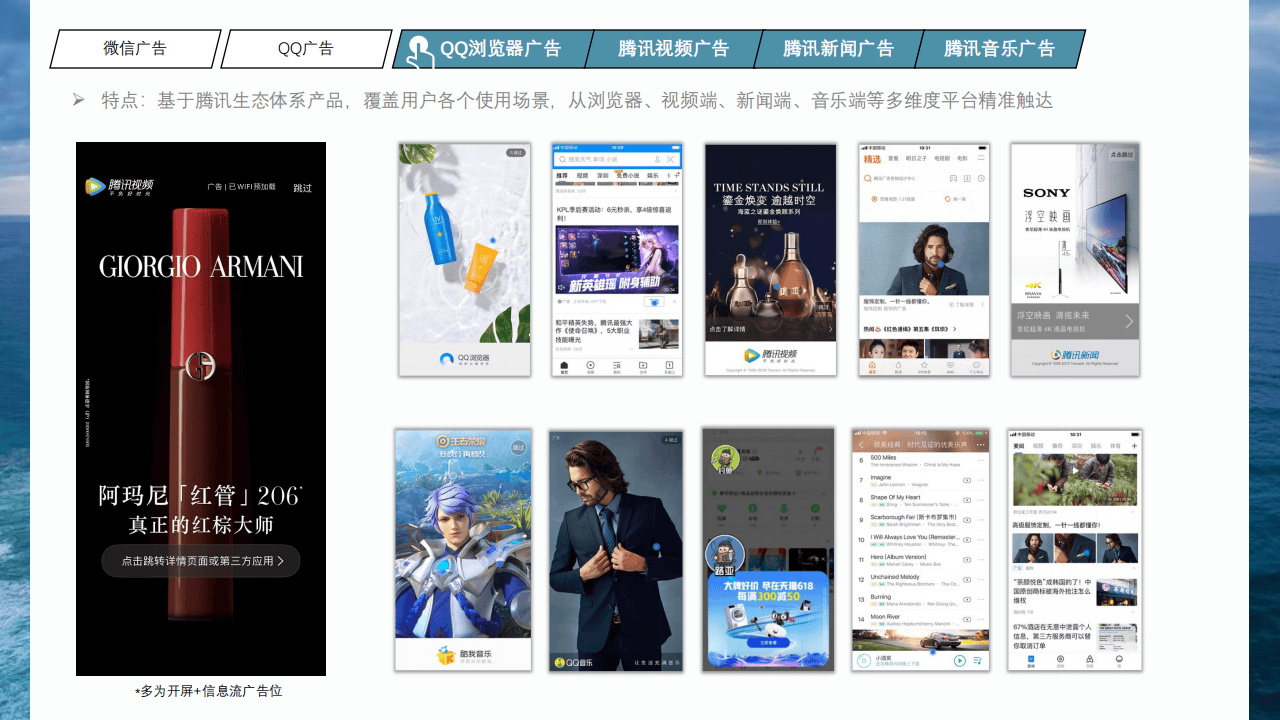Skip the QQ音乐 suit splash ad
1280x720 pixels.
pyautogui.click(x=671, y=440)
